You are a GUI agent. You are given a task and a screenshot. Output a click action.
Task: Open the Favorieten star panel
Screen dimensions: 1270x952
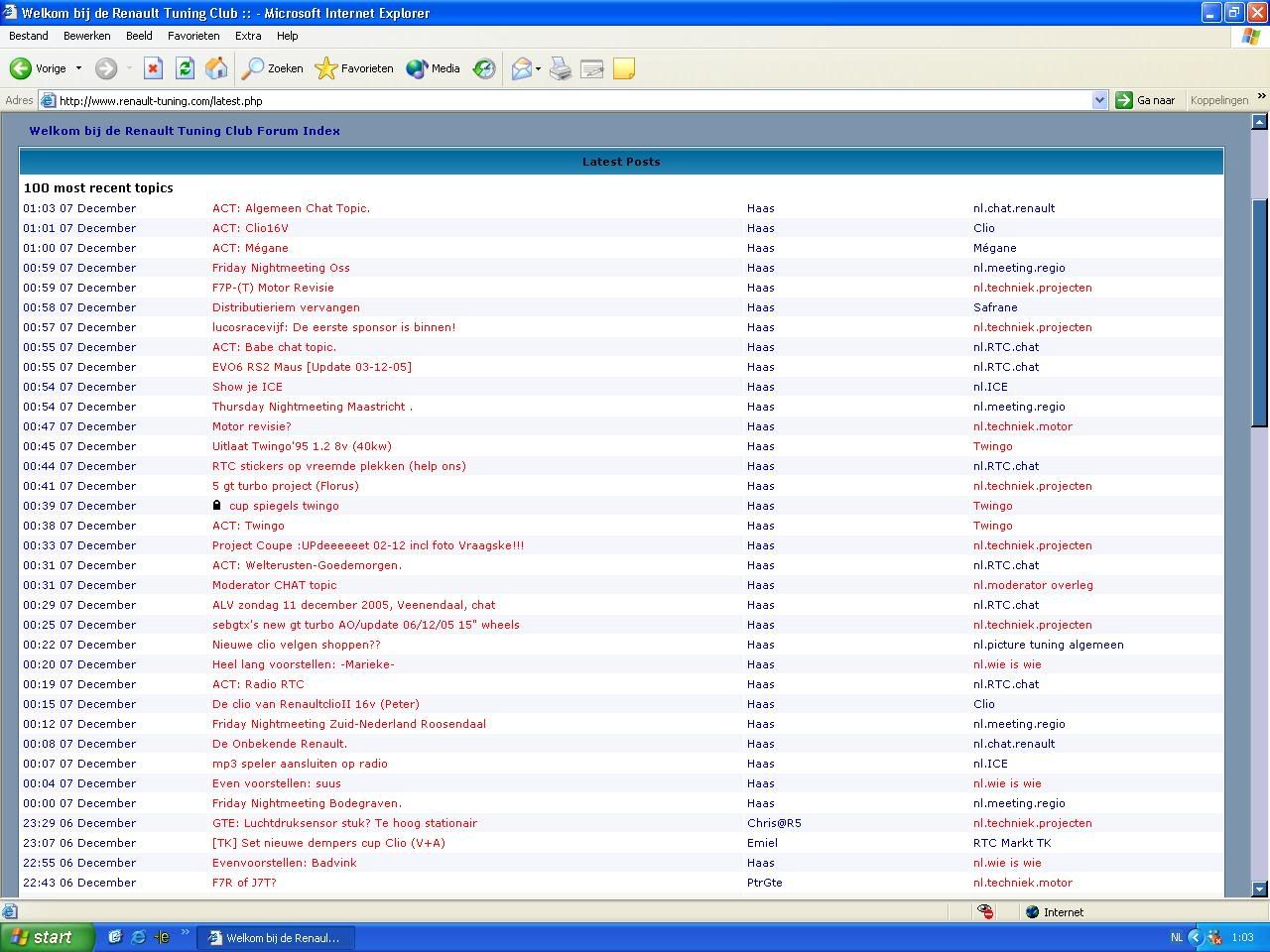tap(354, 68)
